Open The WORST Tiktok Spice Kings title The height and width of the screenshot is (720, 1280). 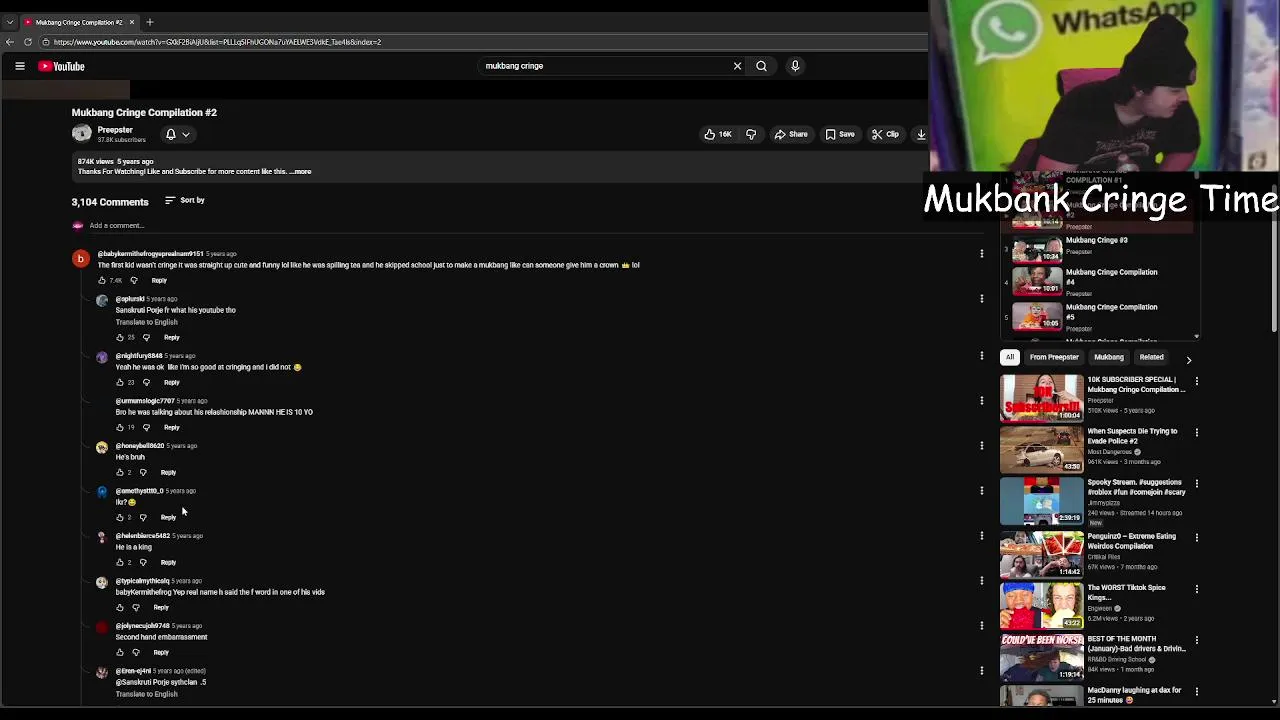pyautogui.click(x=1126, y=592)
